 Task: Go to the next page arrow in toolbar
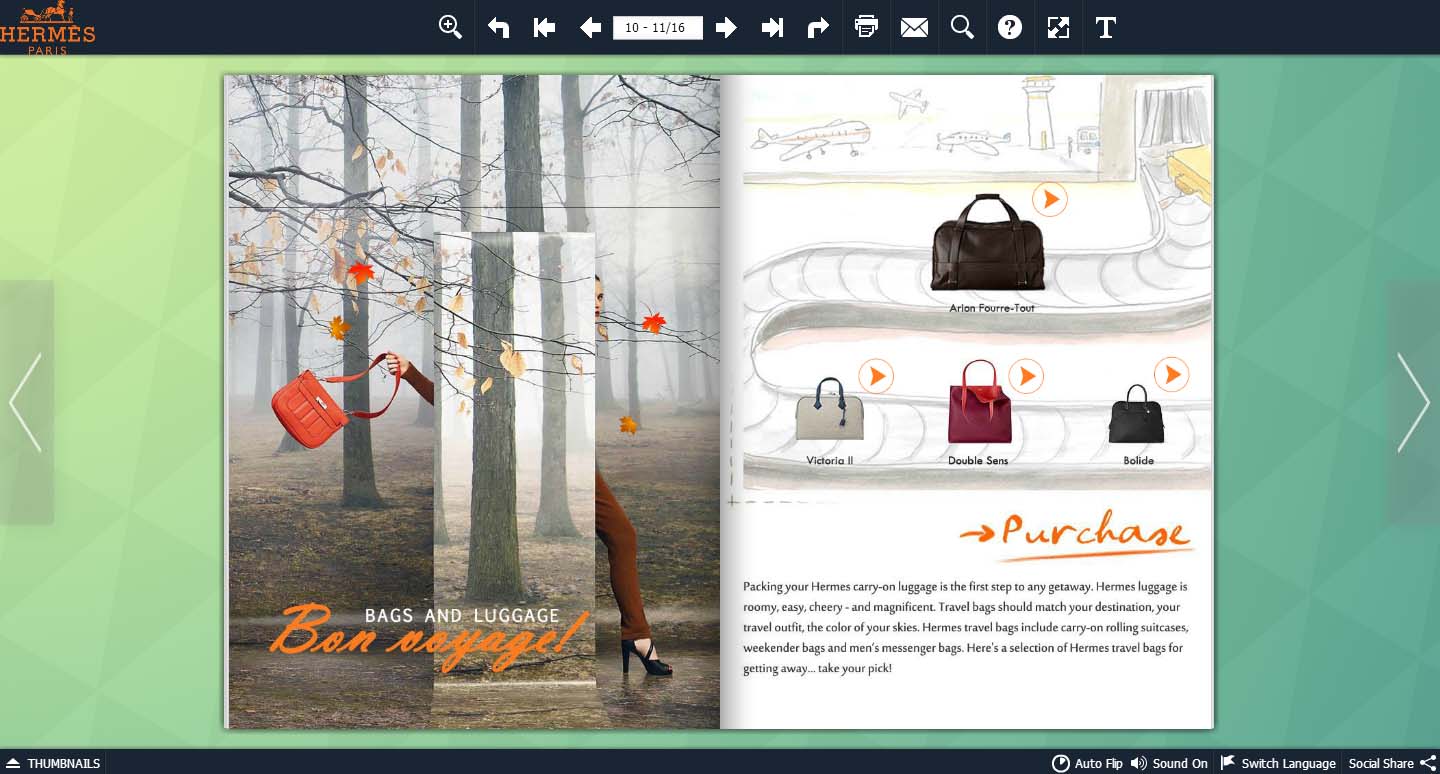[x=726, y=27]
